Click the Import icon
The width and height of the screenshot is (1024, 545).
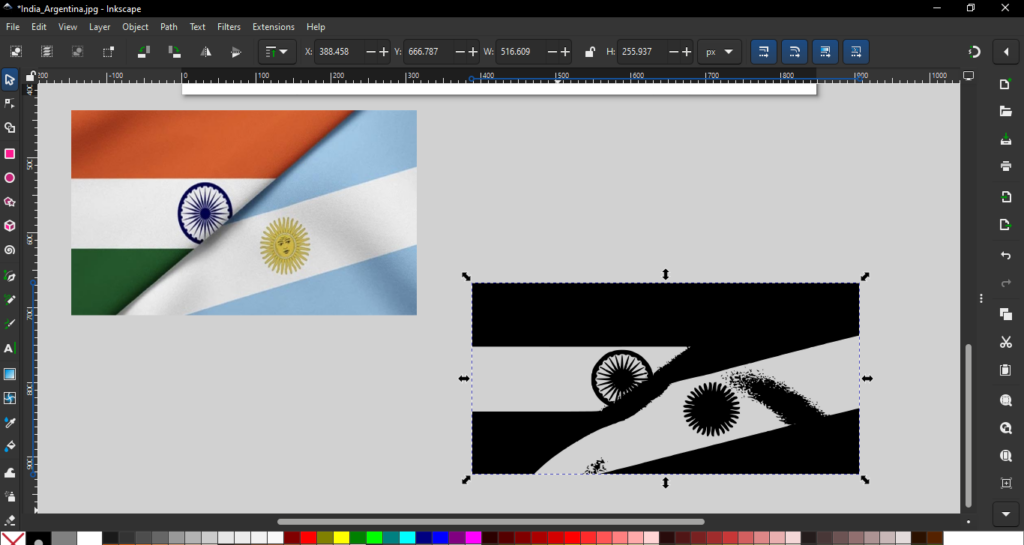[x=1006, y=197]
